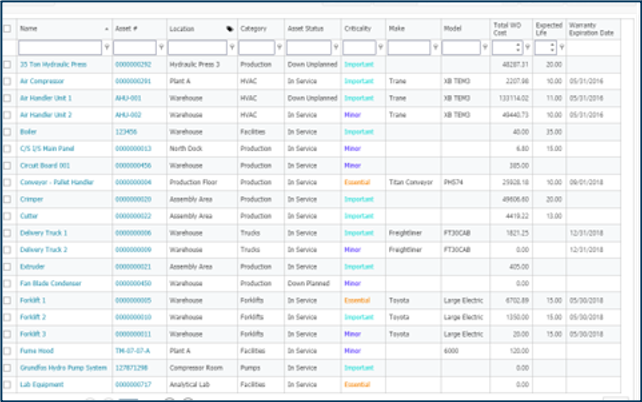Image resolution: width=642 pixels, height=402 pixels.
Task: Click the filter icon beside the Name filter box
Action: coord(107,47)
